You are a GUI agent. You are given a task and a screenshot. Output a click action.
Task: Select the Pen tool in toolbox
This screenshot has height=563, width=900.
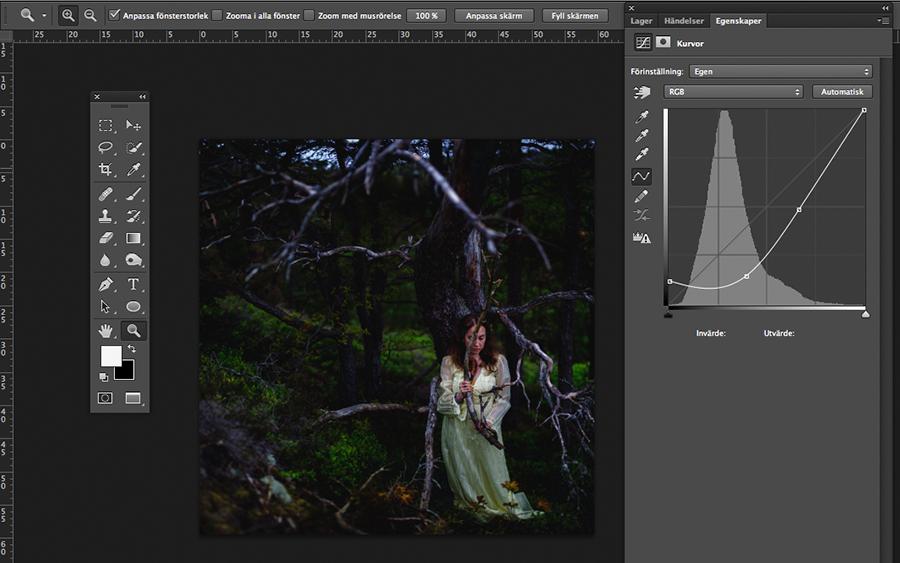click(105, 284)
